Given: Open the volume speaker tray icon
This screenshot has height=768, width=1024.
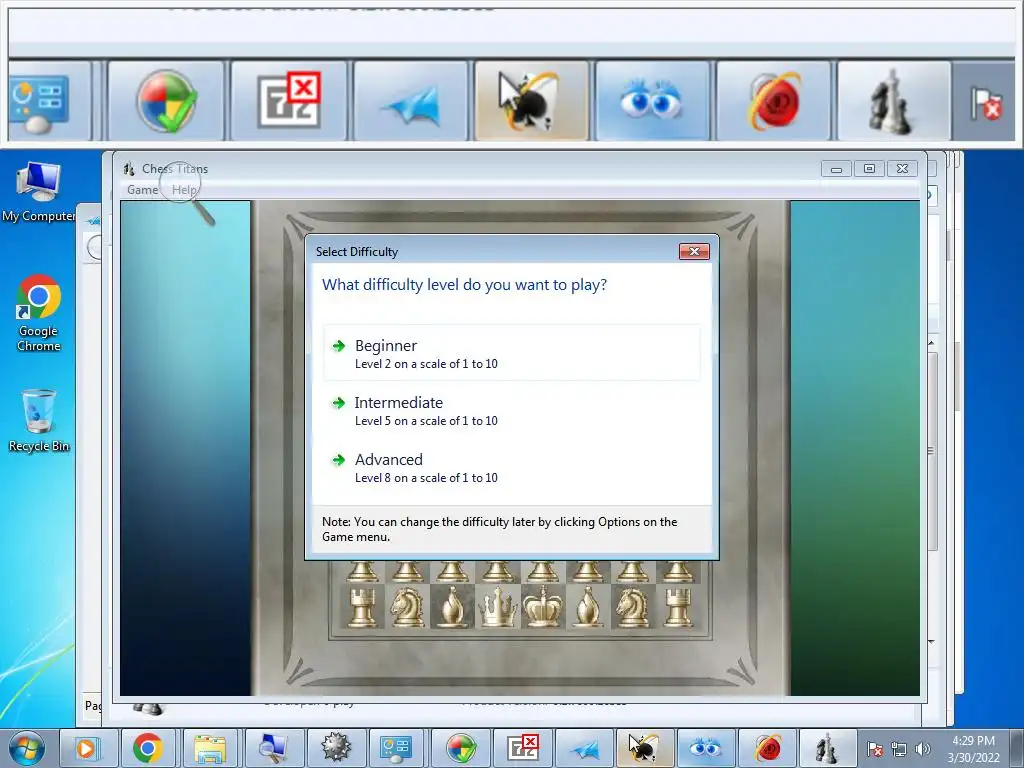Looking at the screenshot, I should [x=922, y=749].
